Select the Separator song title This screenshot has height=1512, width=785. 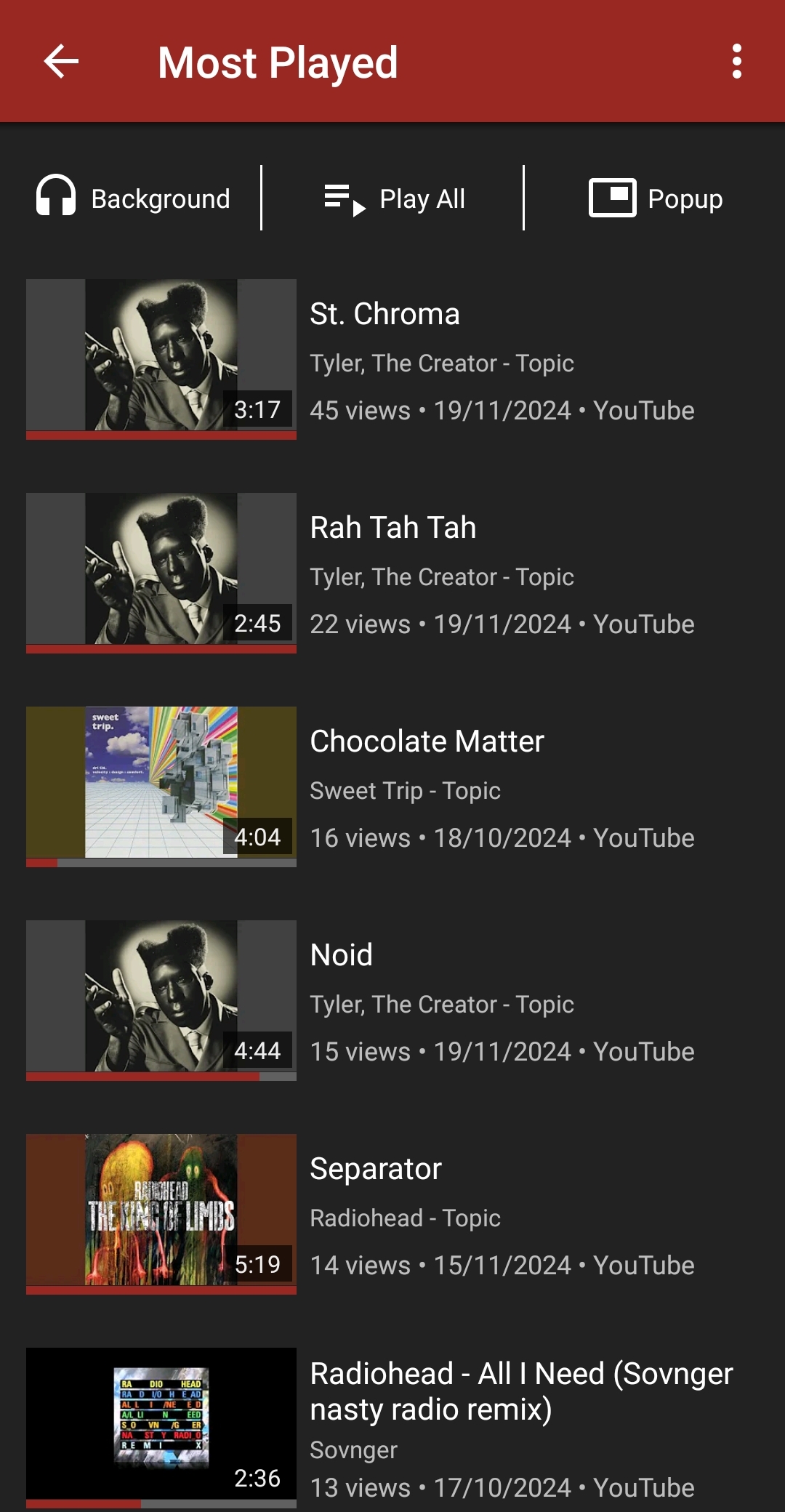[376, 1169]
